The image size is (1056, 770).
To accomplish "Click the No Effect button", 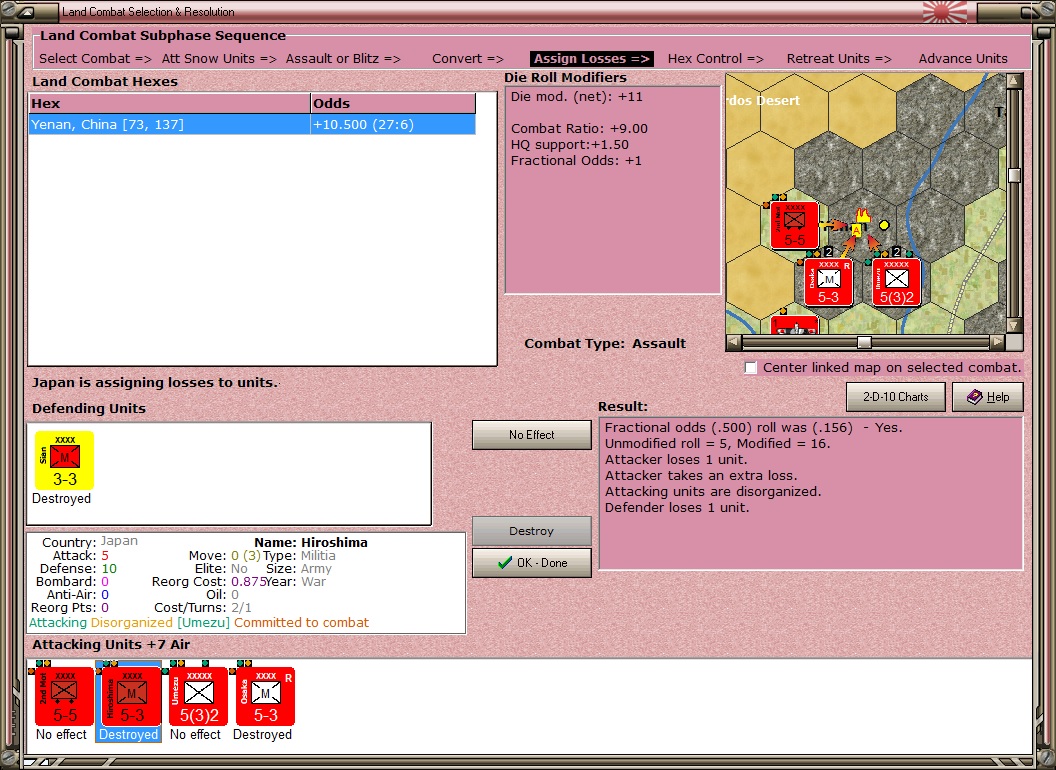I will click(531, 435).
